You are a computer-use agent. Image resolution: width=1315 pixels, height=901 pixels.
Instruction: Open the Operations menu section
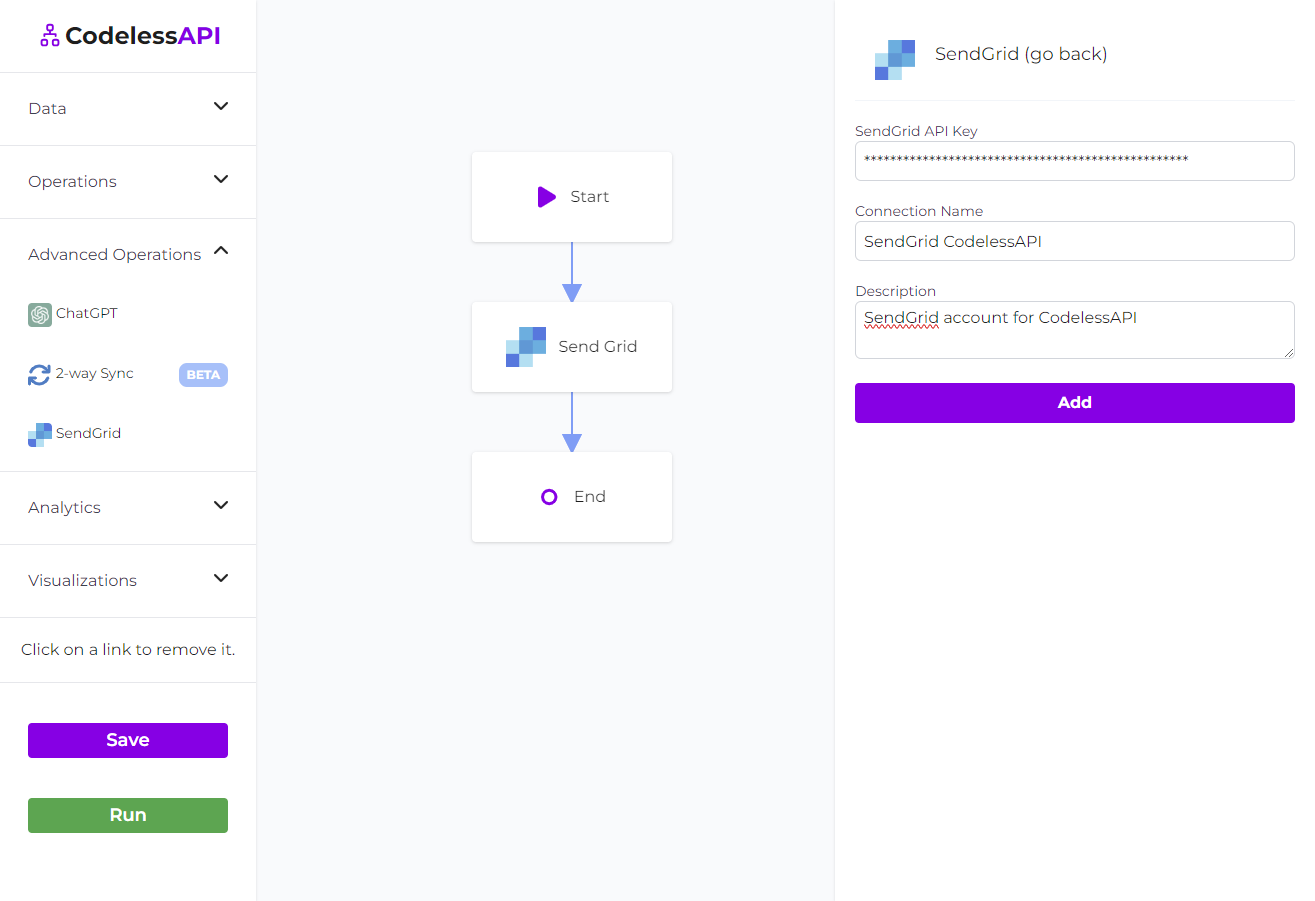[128, 182]
